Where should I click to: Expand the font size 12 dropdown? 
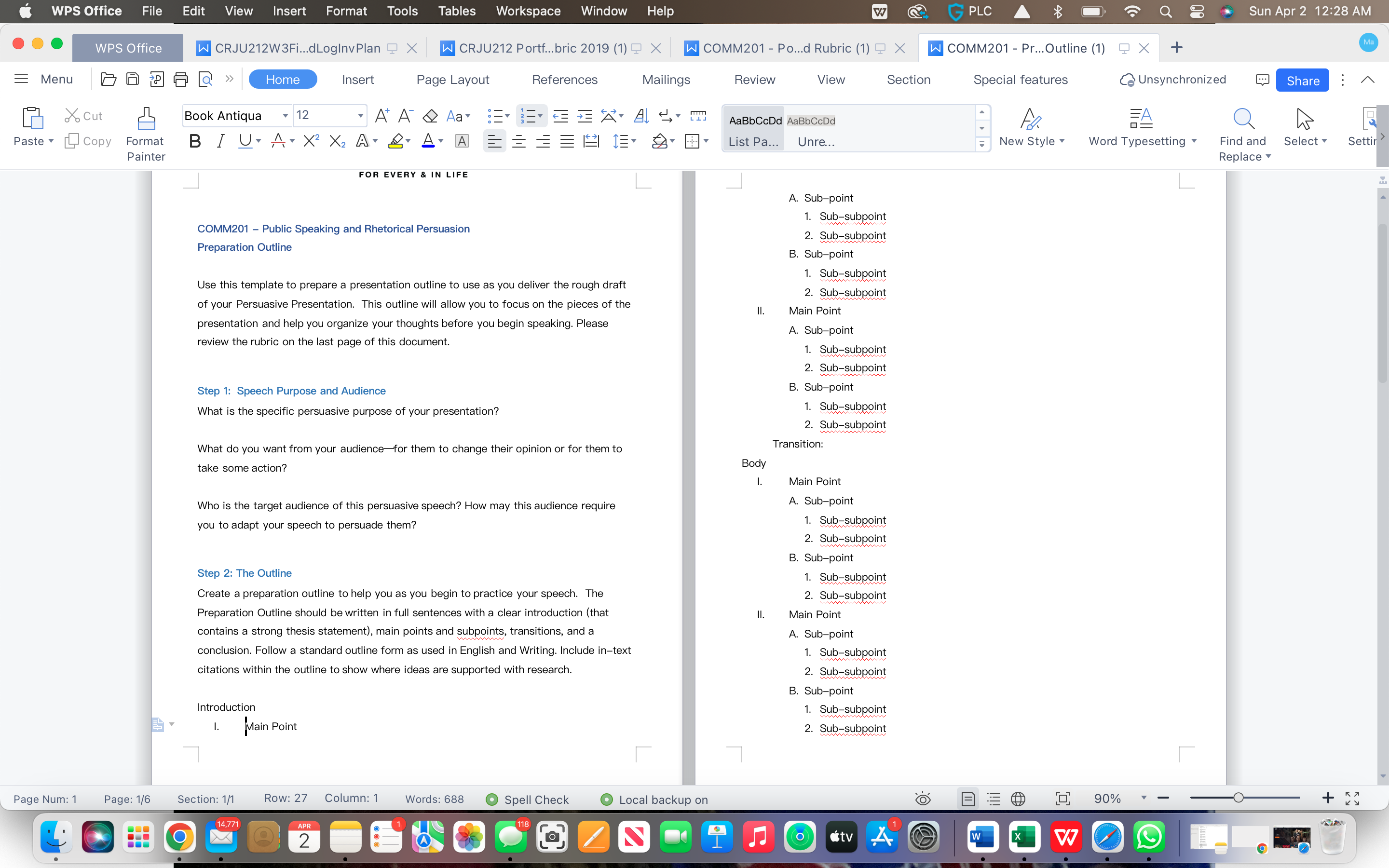360,115
